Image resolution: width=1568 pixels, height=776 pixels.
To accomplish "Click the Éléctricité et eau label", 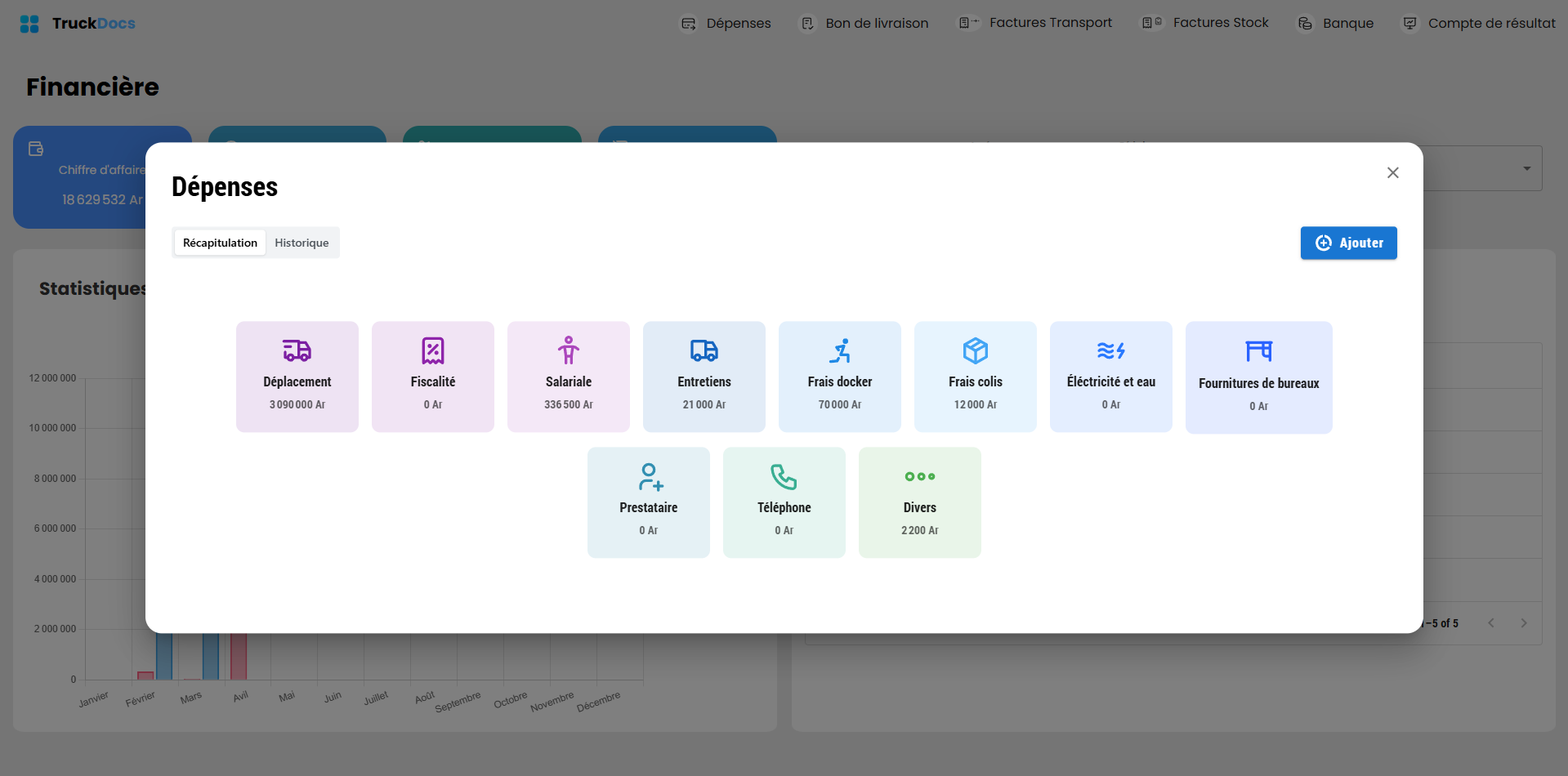I will [1111, 381].
